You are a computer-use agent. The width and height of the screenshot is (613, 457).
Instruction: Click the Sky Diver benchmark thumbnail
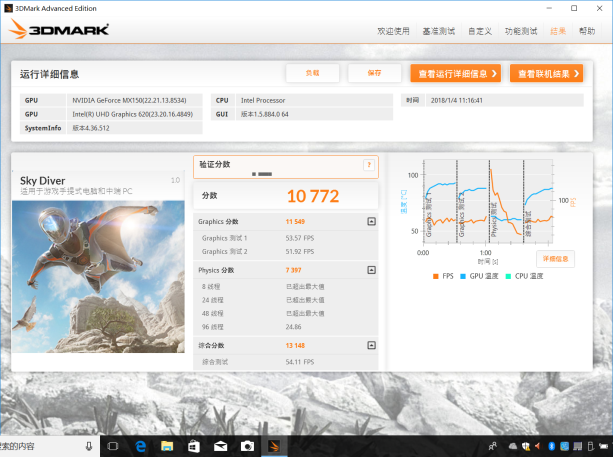[x=98, y=277]
